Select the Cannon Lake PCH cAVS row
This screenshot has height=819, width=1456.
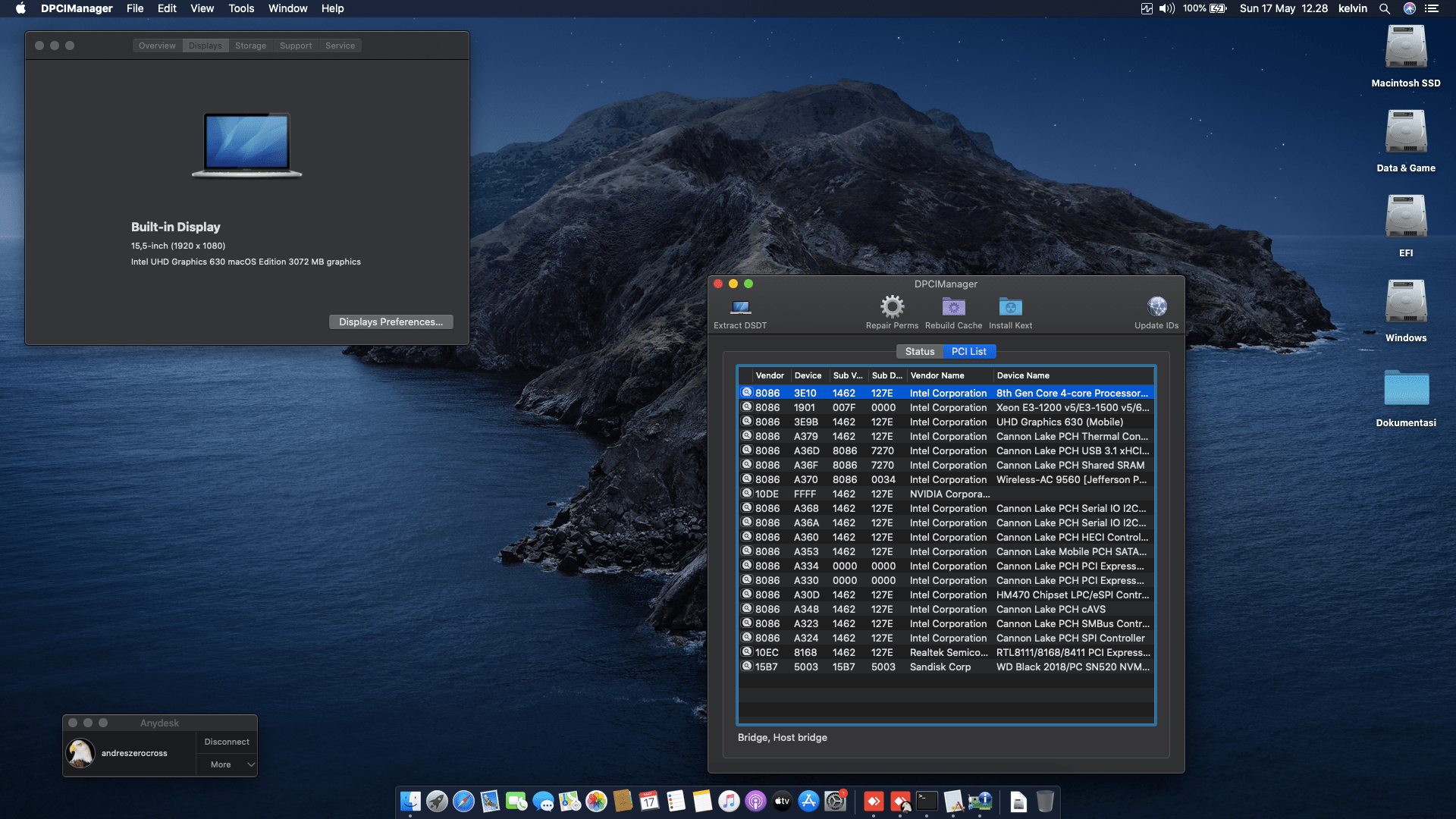(946, 609)
